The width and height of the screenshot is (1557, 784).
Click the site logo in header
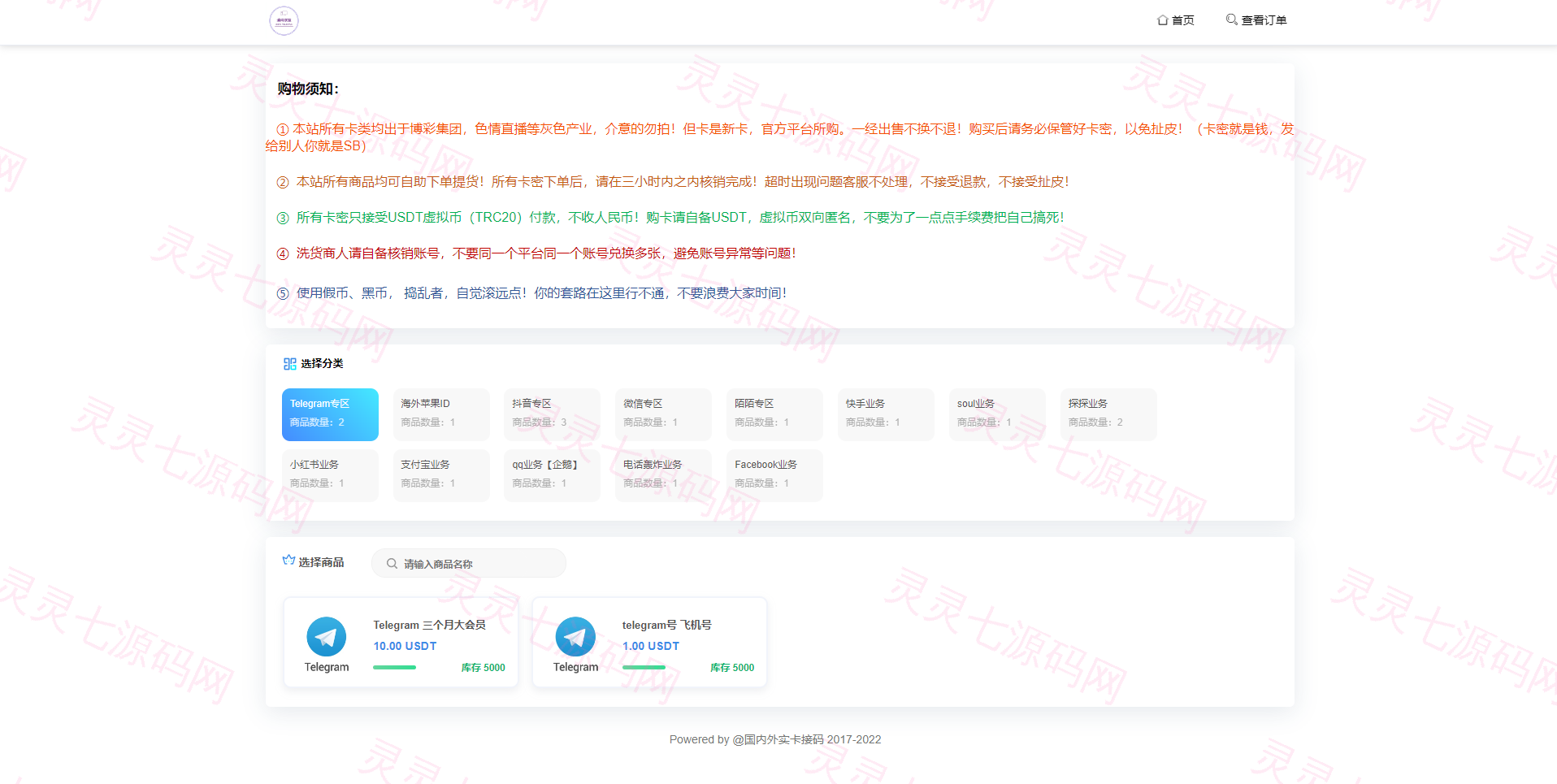pyautogui.click(x=284, y=20)
